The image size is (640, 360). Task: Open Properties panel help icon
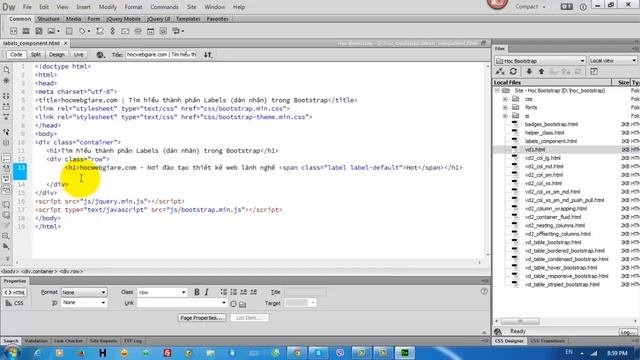tap(484, 291)
